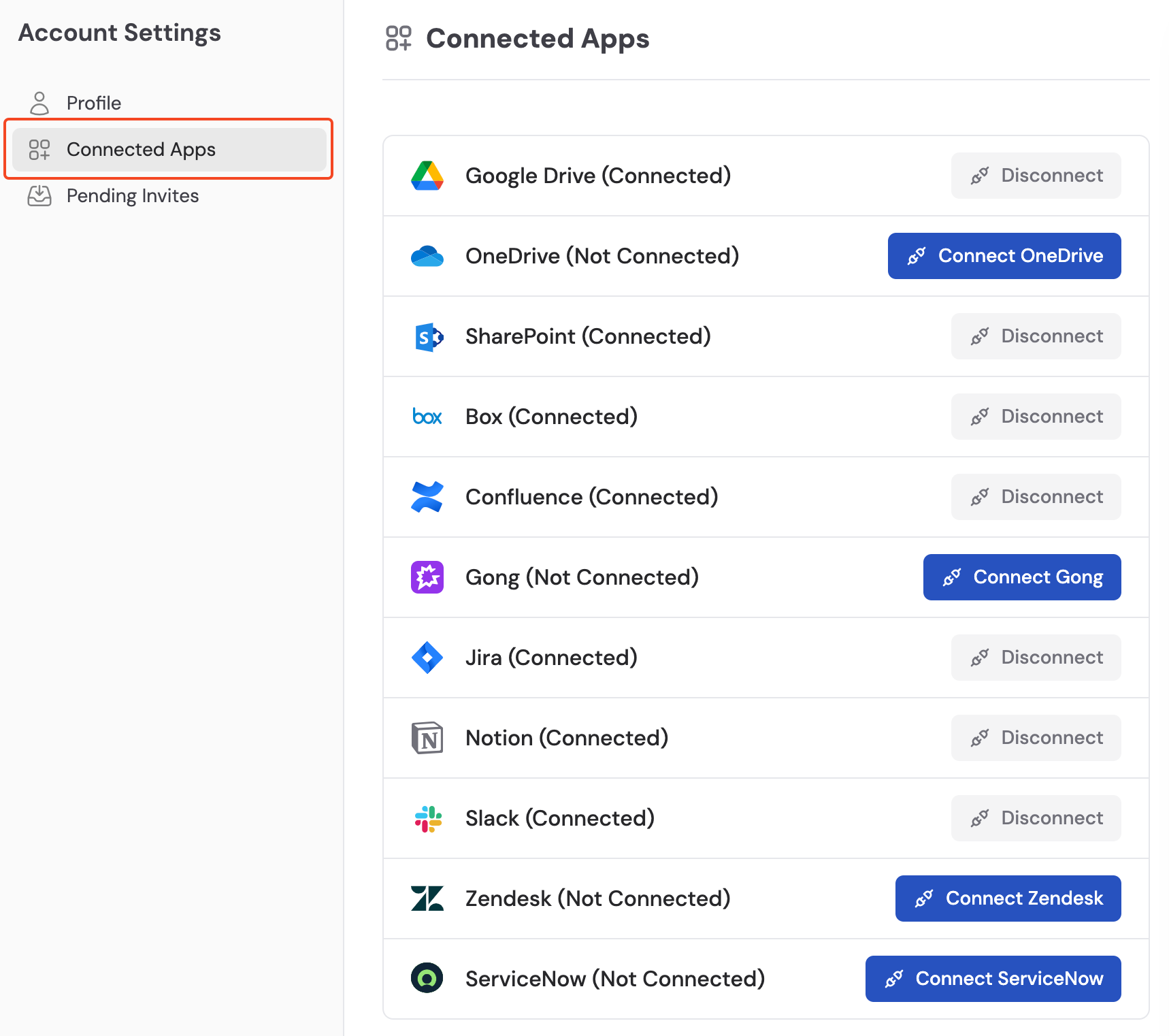Connect ServiceNow
Image resolution: width=1169 pixels, height=1036 pixels.
point(992,979)
